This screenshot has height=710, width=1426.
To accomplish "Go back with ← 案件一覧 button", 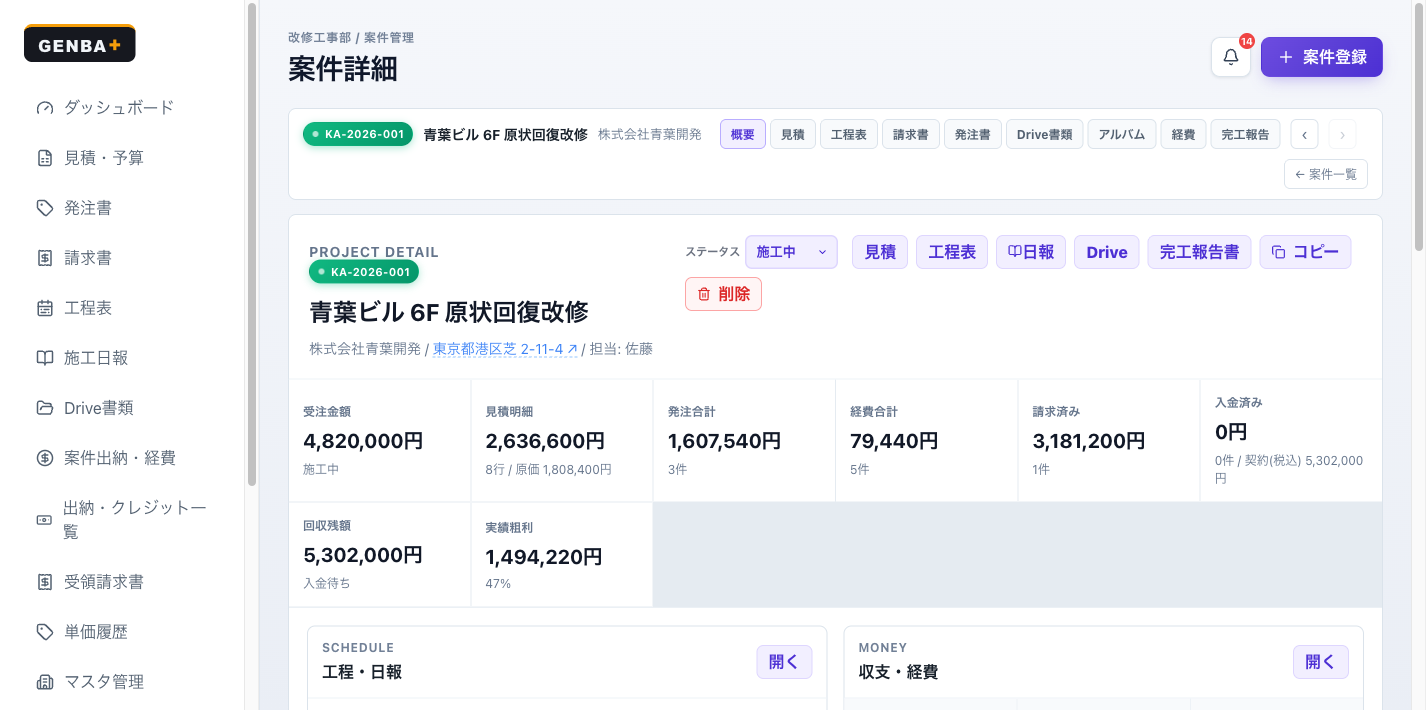I will point(1326,174).
